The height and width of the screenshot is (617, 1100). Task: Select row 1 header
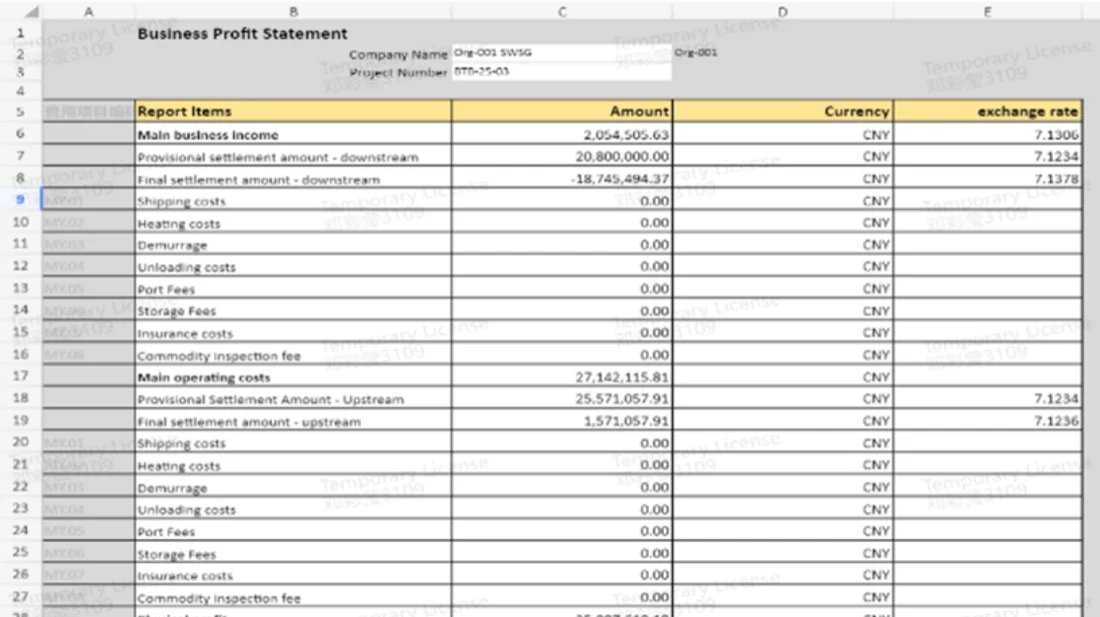(20, 33)
